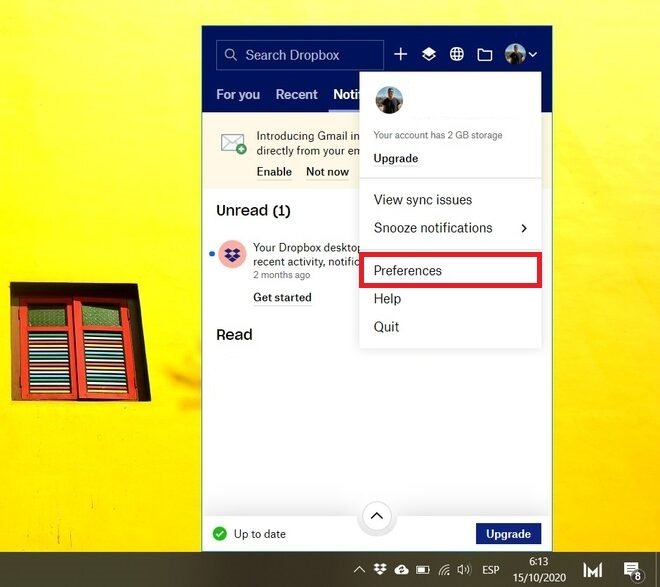This screenshot has width=660, height=587.
Task: Select View sync issues
Action: (x=423, y=199)
